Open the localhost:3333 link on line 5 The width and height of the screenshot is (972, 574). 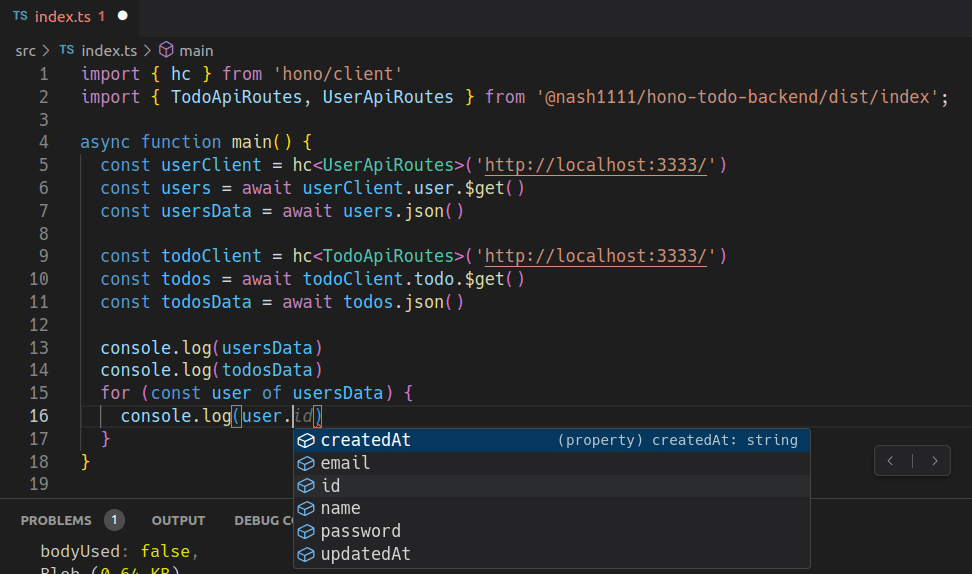[x=595, y=165]
